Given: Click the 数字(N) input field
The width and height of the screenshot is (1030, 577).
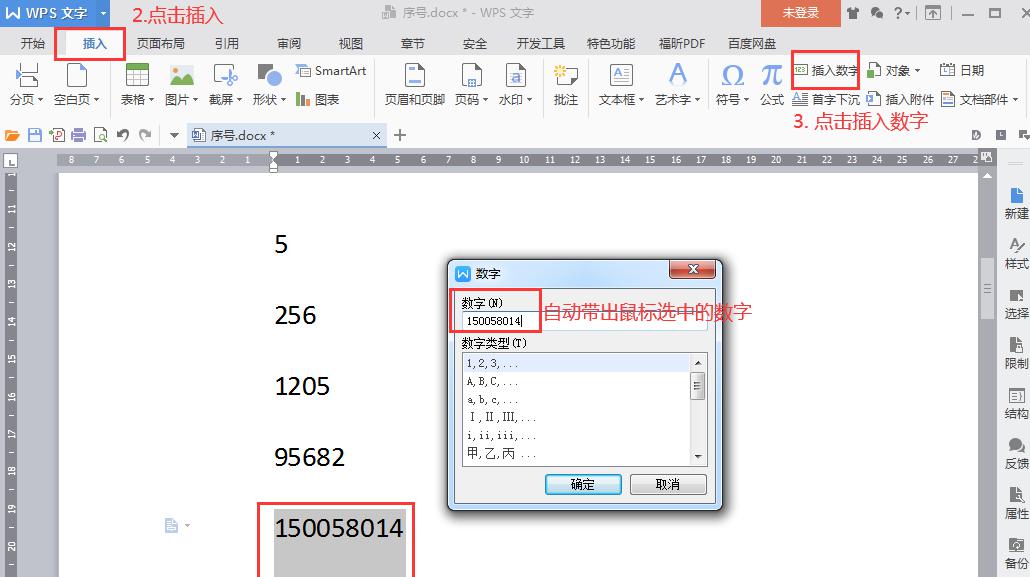Looking at the screenshot, I should pyautogui.click(x=585, y=321).
